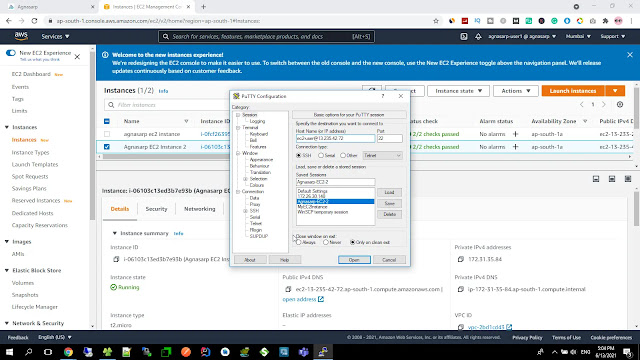The width and height of the screenshot is (640, 360).
Task: Open the AWS CloudShell icon
Action: click(464, 36)
